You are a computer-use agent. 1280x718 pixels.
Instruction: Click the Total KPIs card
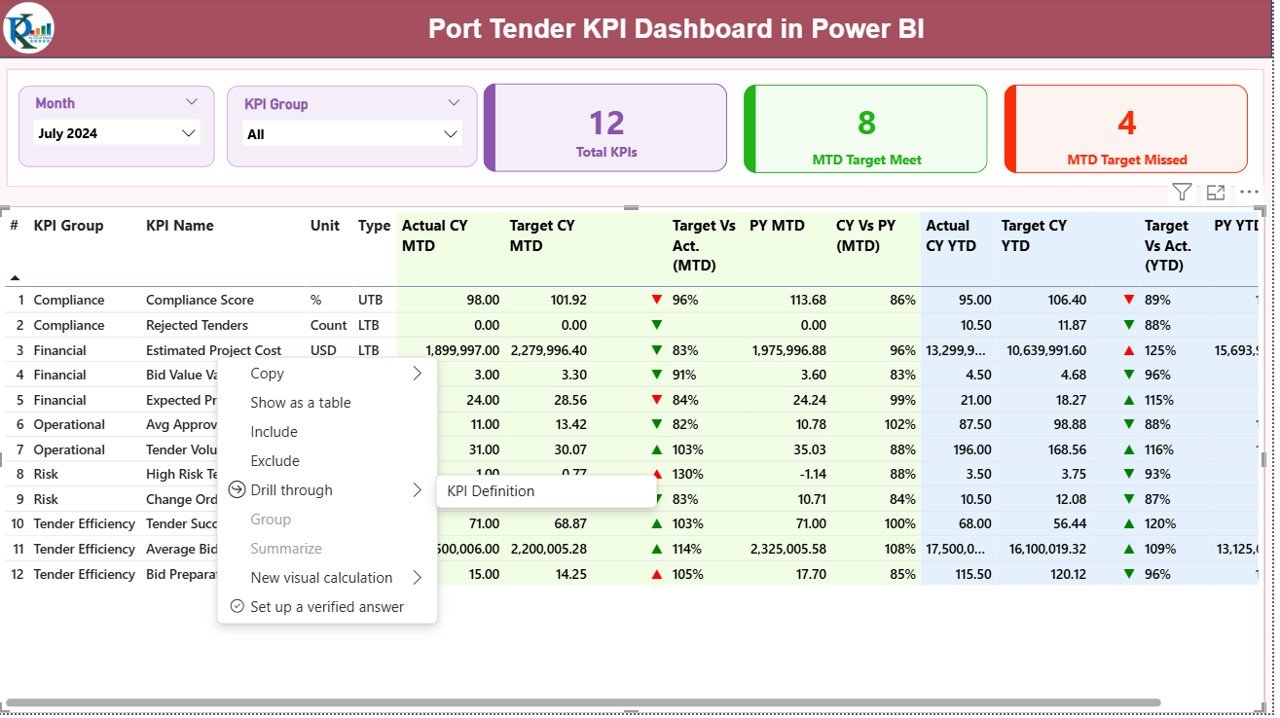604,128
